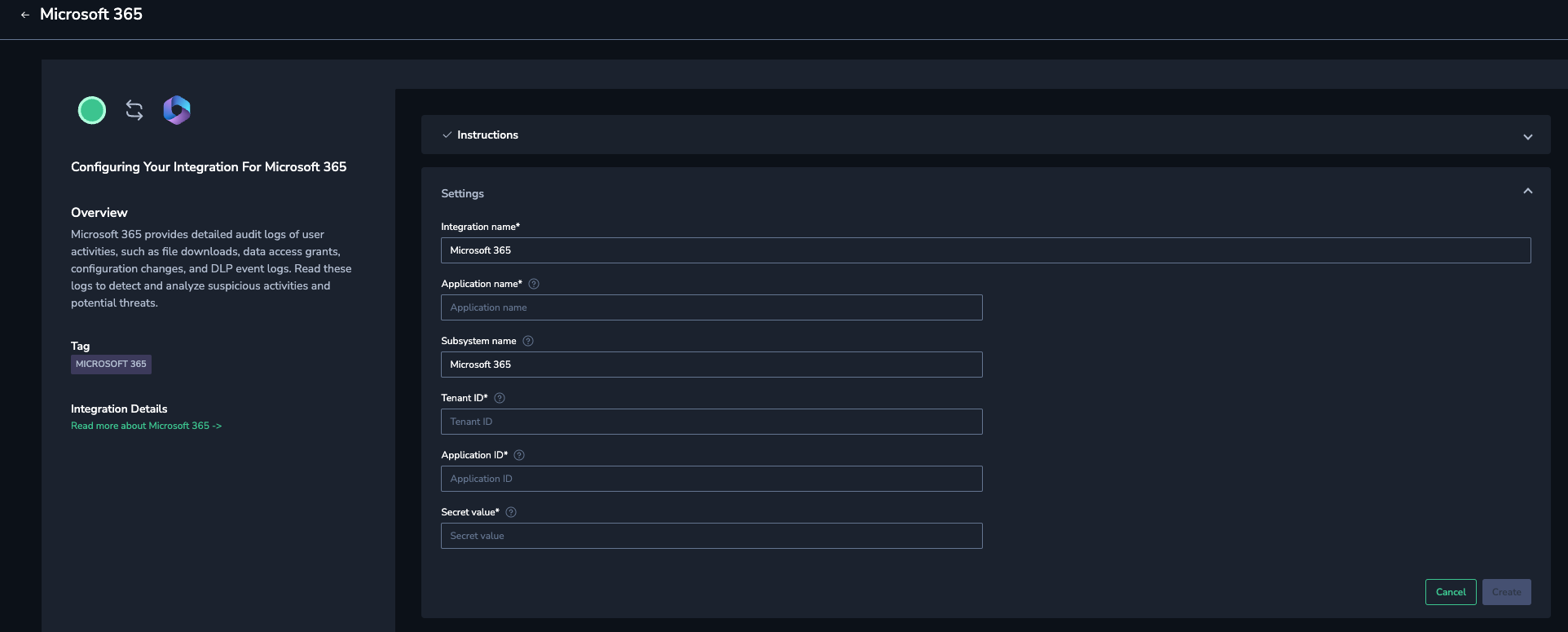Open help tooltip for Tenant ID
Image resolution: width=1568 pixels, height=632 pixels.
[x=500, y=398]
